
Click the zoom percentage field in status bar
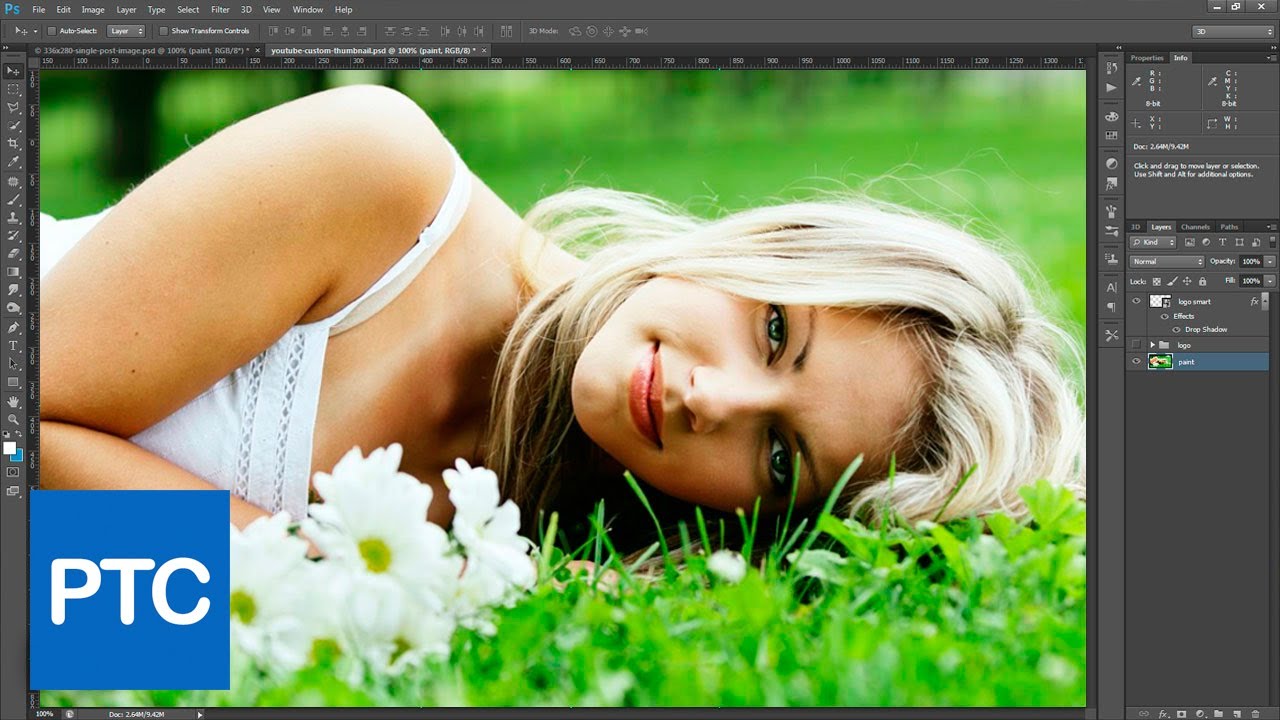[45, 714]
